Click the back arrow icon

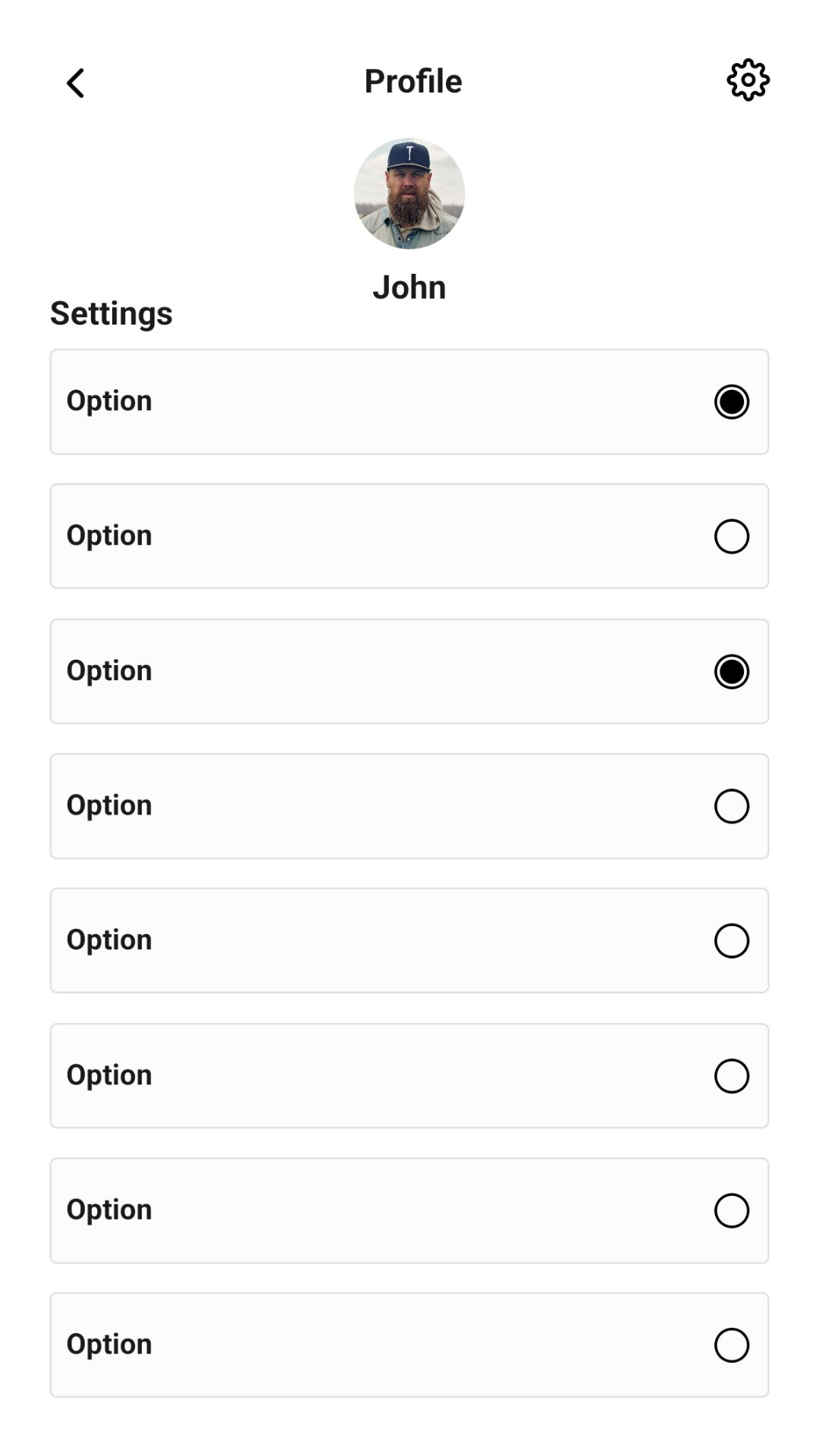[x=75, y=83]
